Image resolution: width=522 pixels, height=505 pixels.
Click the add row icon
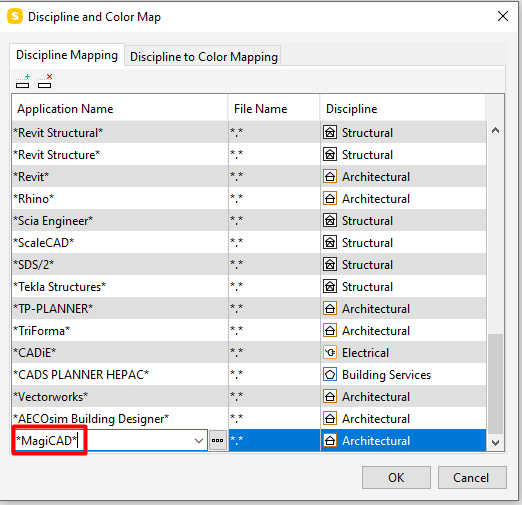tap(23, 81)
